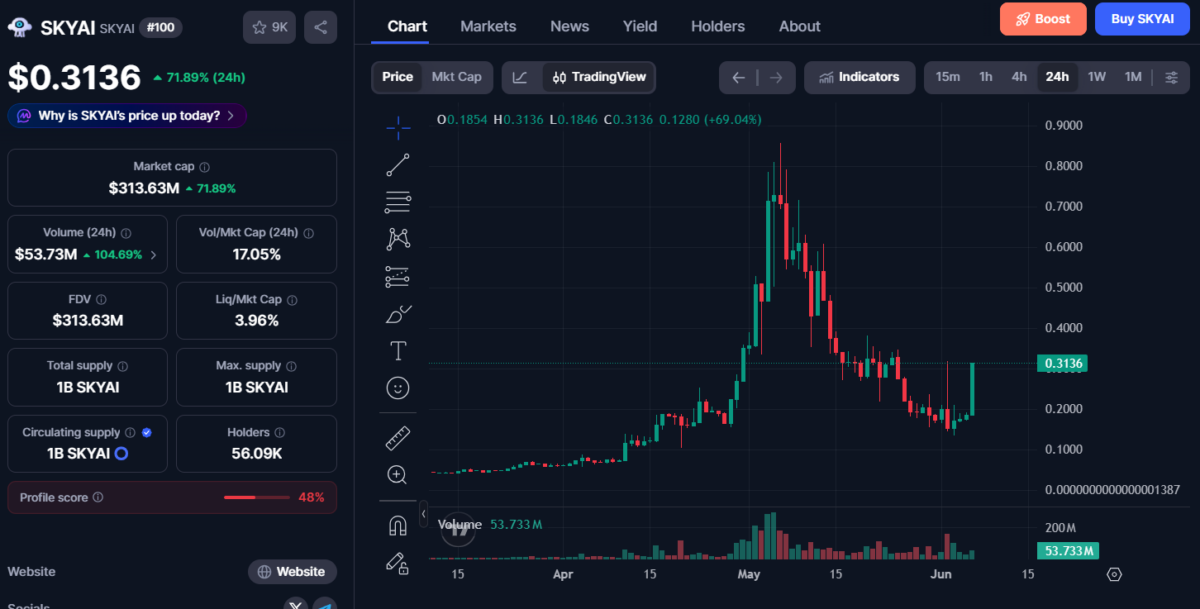This screenshot has width=1200, height=609.
Task: Click the Profile score progress bar
Action: point(256,497)
